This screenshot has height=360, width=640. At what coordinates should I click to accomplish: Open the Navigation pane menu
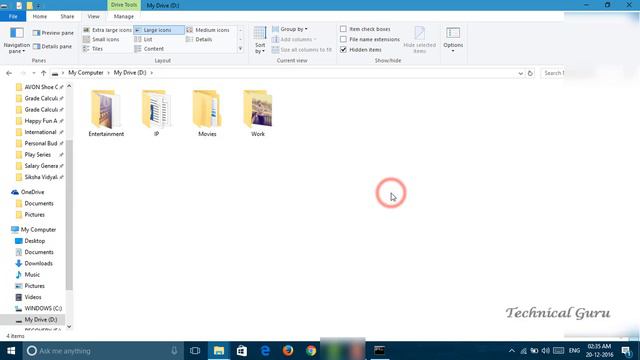tap(17, 40)
